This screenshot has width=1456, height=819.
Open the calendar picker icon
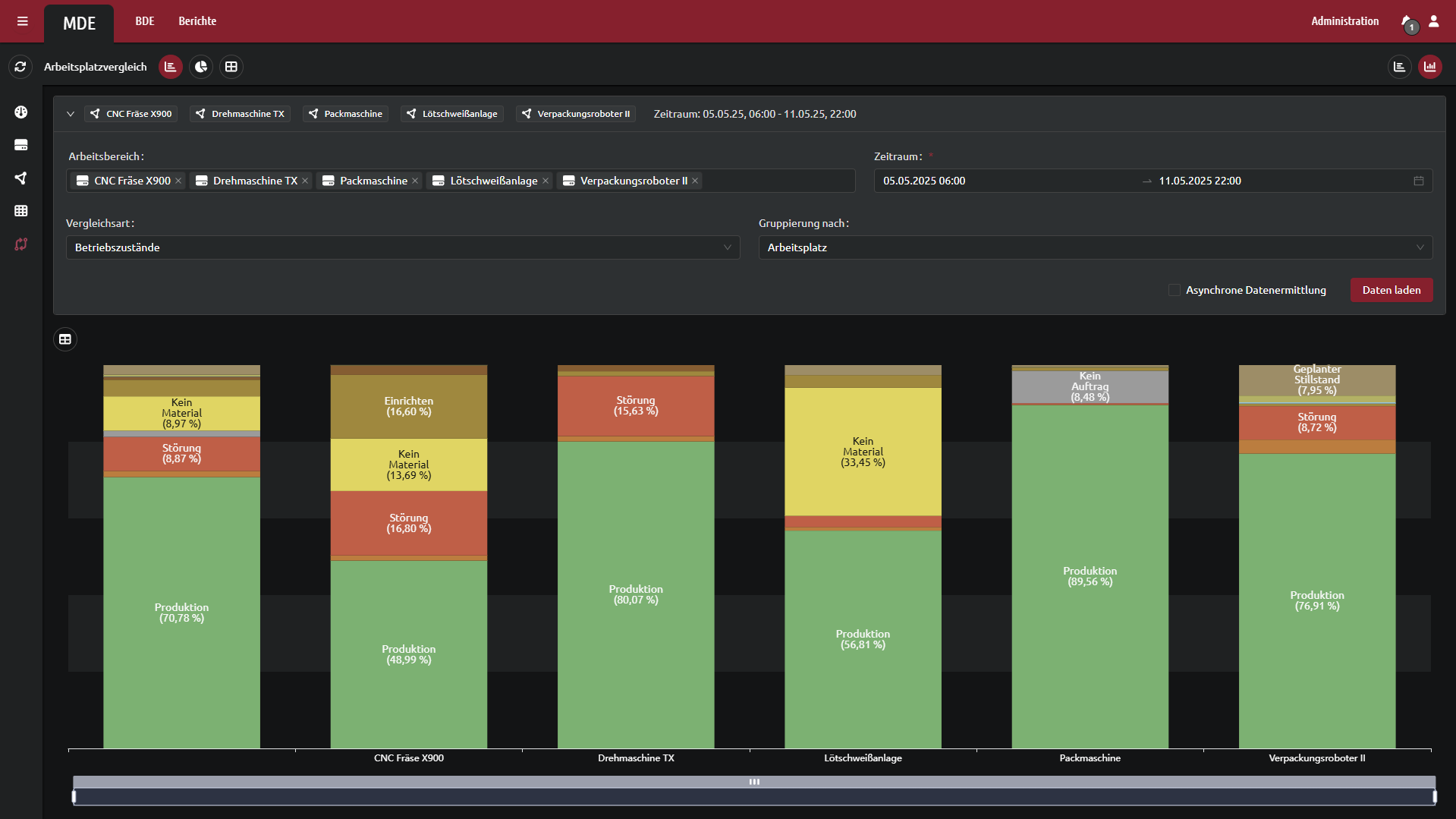tap(1419, 181)
